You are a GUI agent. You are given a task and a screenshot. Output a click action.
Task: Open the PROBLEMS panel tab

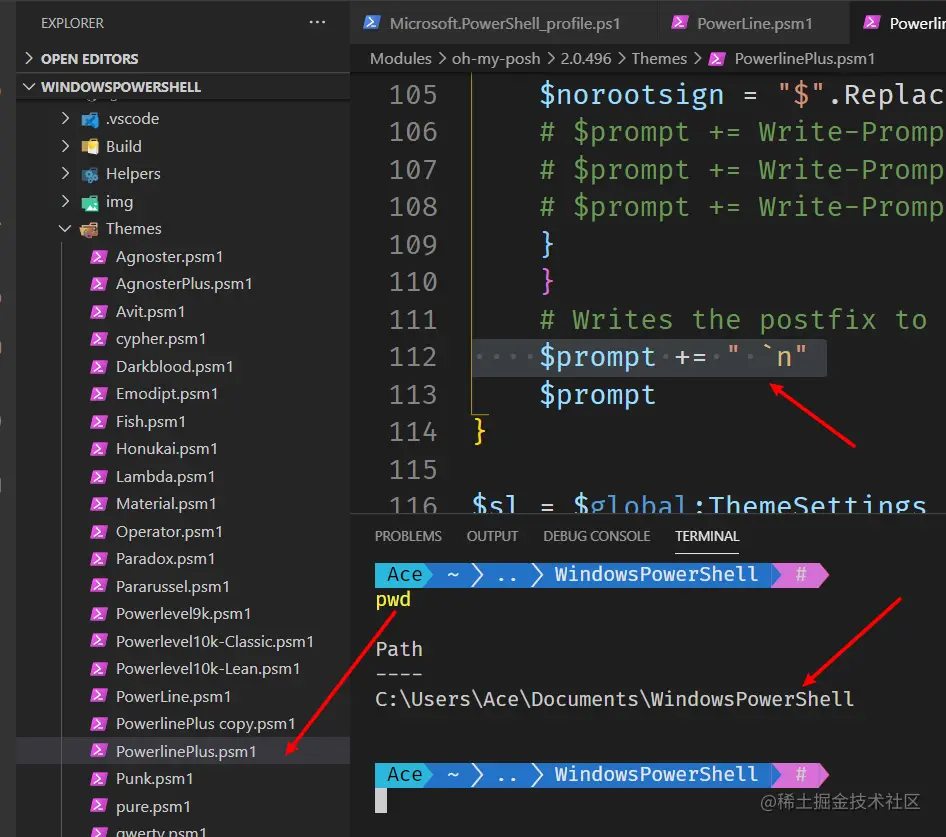pyautogui.click(x=408, y=536)
